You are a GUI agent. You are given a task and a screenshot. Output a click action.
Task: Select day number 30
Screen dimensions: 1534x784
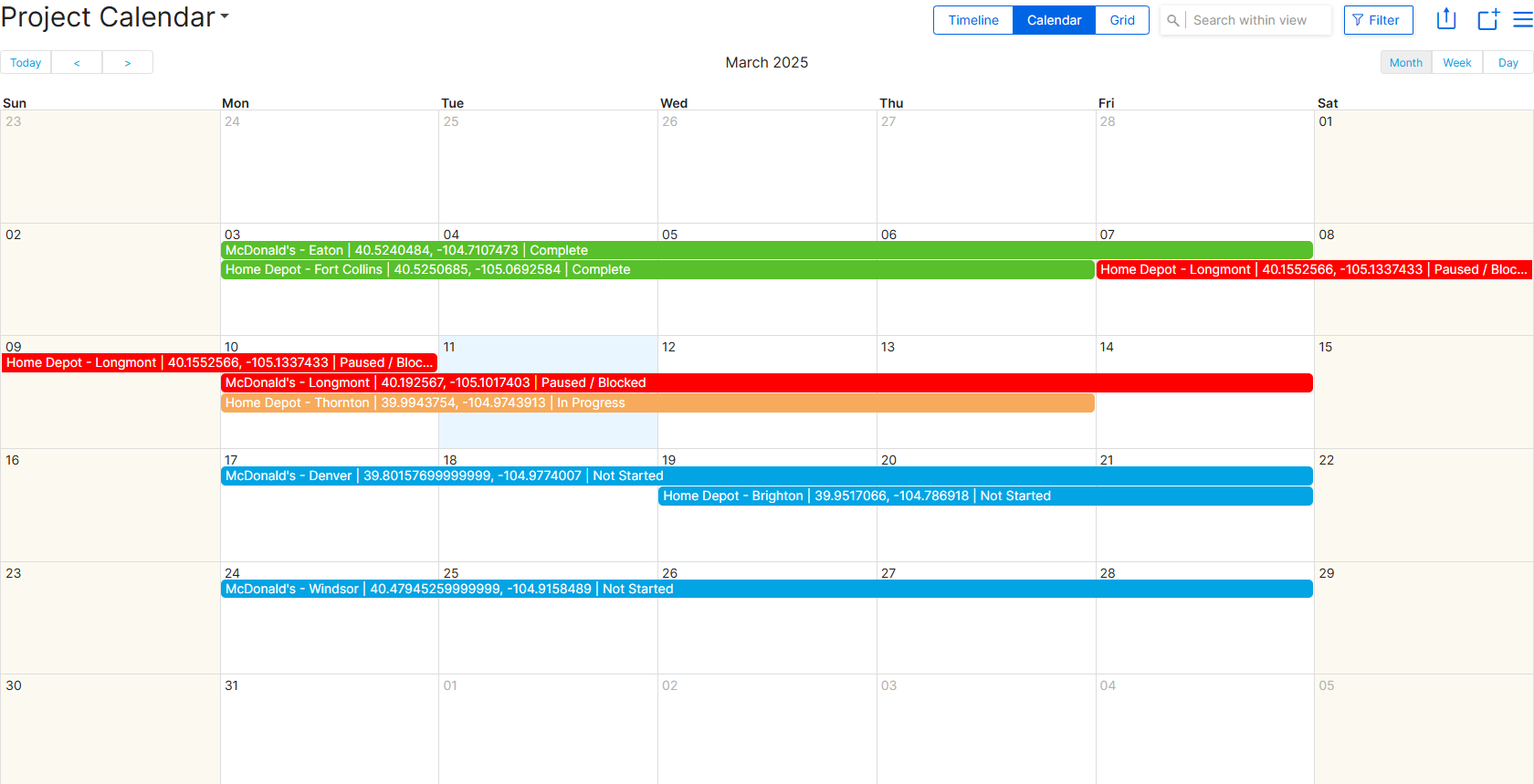14,685
